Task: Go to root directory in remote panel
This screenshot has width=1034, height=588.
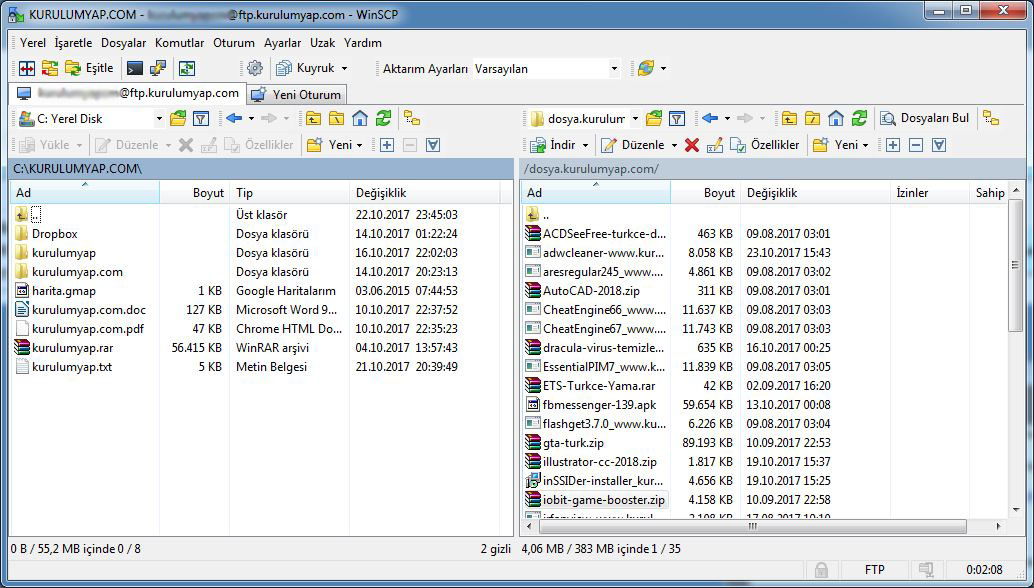Action: coord(812,119)
